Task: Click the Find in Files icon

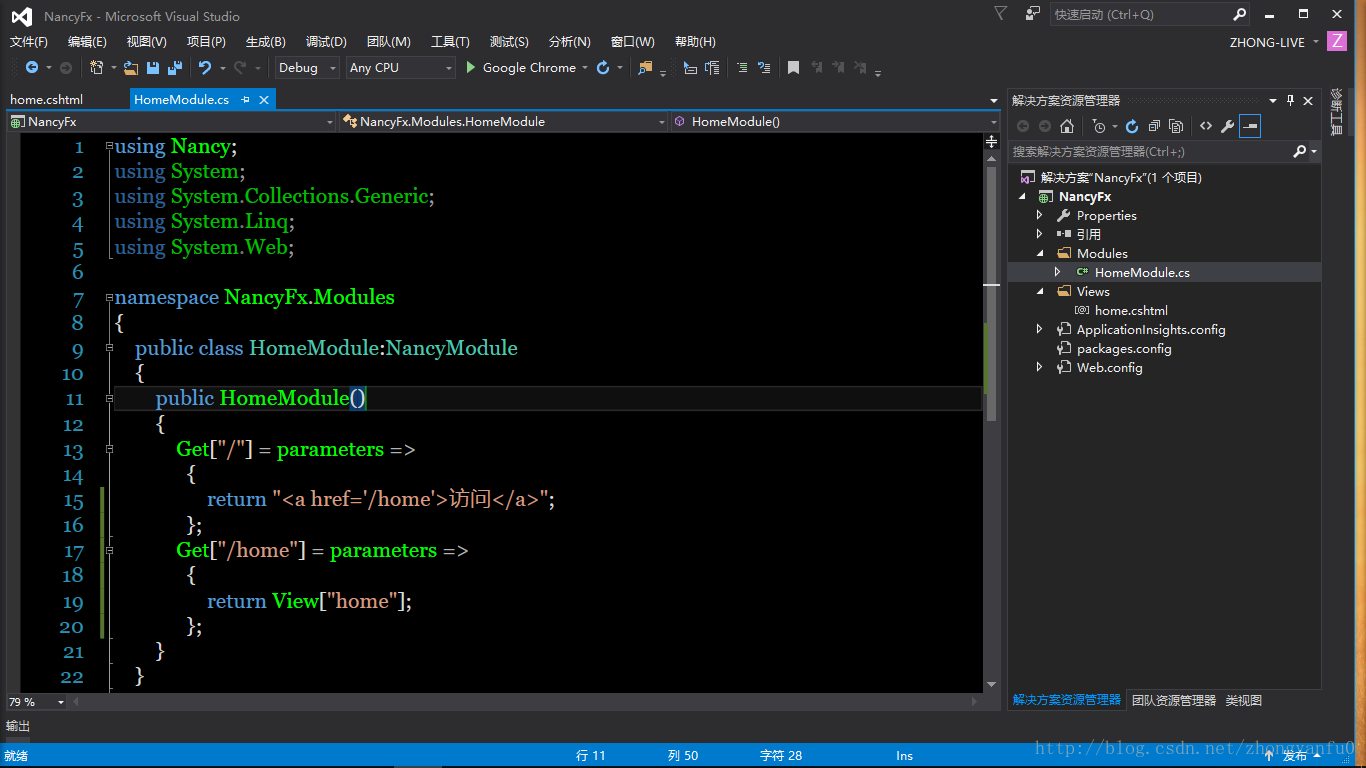Action: pyautogui.click(x=646, y=68)
